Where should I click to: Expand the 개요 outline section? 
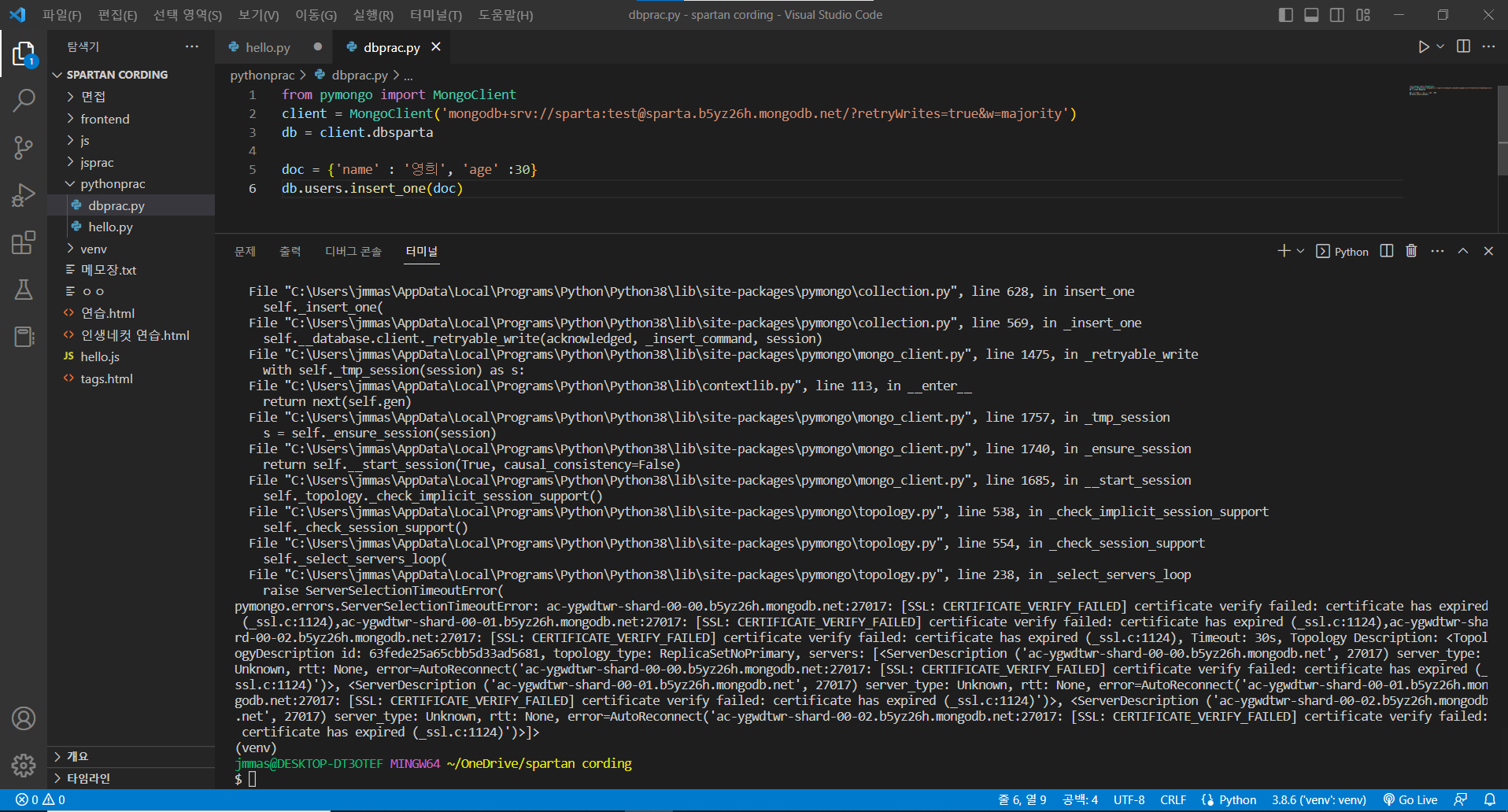(x=131, y=756)
